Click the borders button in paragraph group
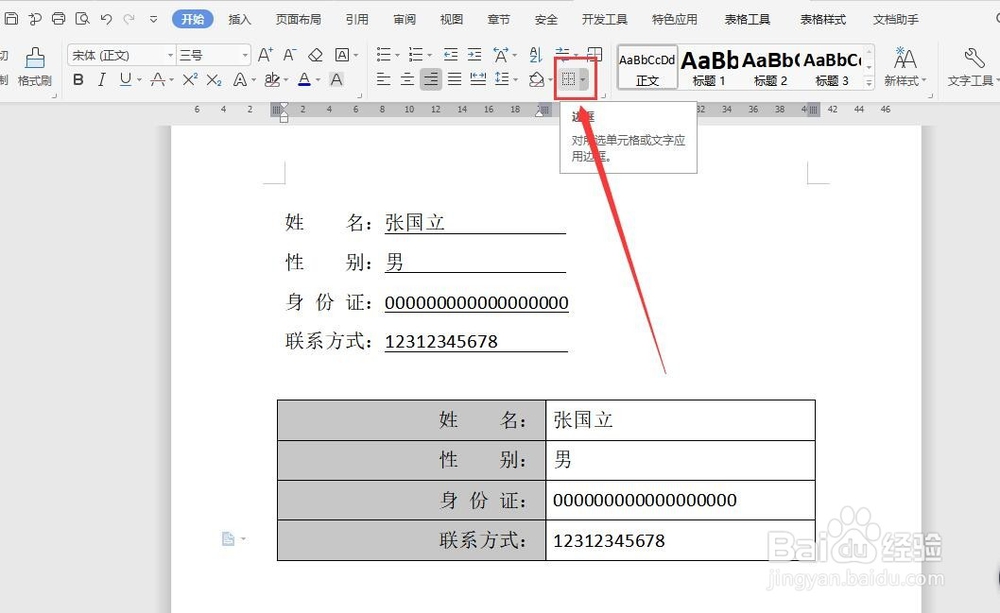The width and height of the screenshot is (1000, 613). pos(568,79)
